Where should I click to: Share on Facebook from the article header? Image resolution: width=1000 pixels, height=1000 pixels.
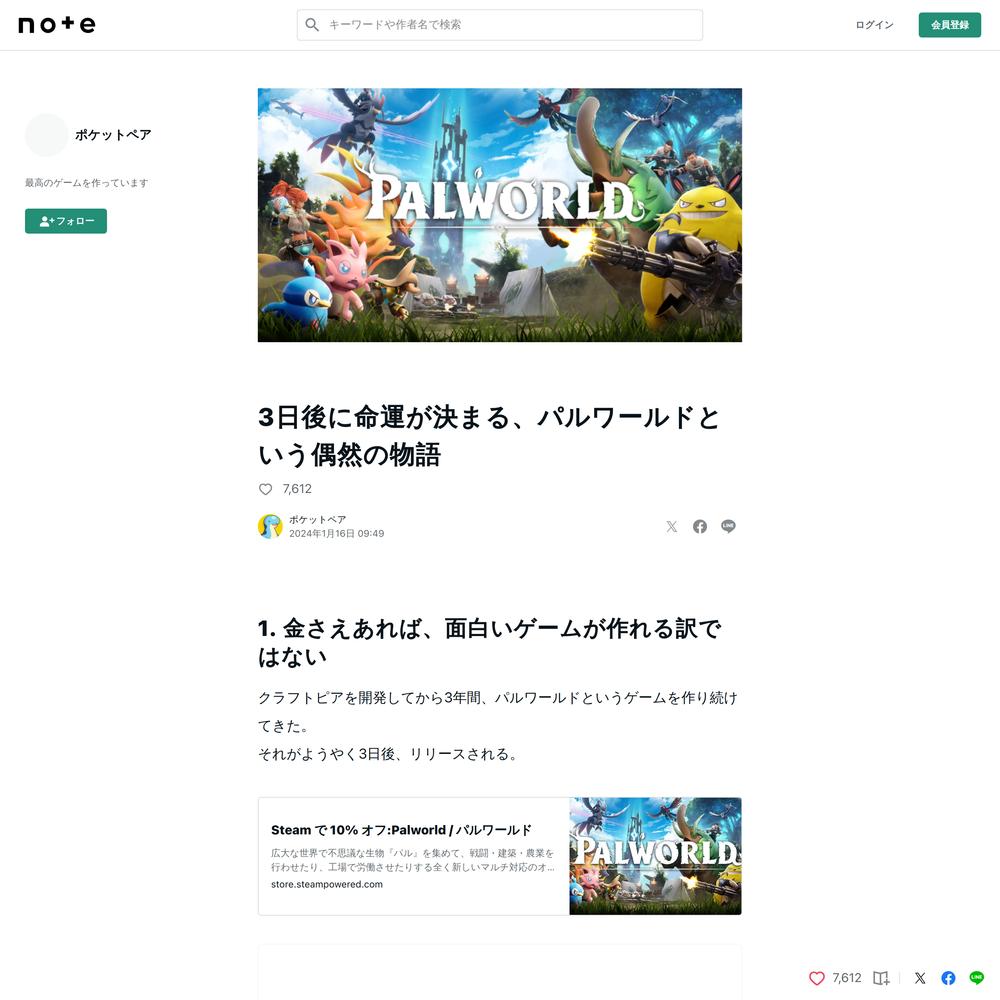(700, 527)
